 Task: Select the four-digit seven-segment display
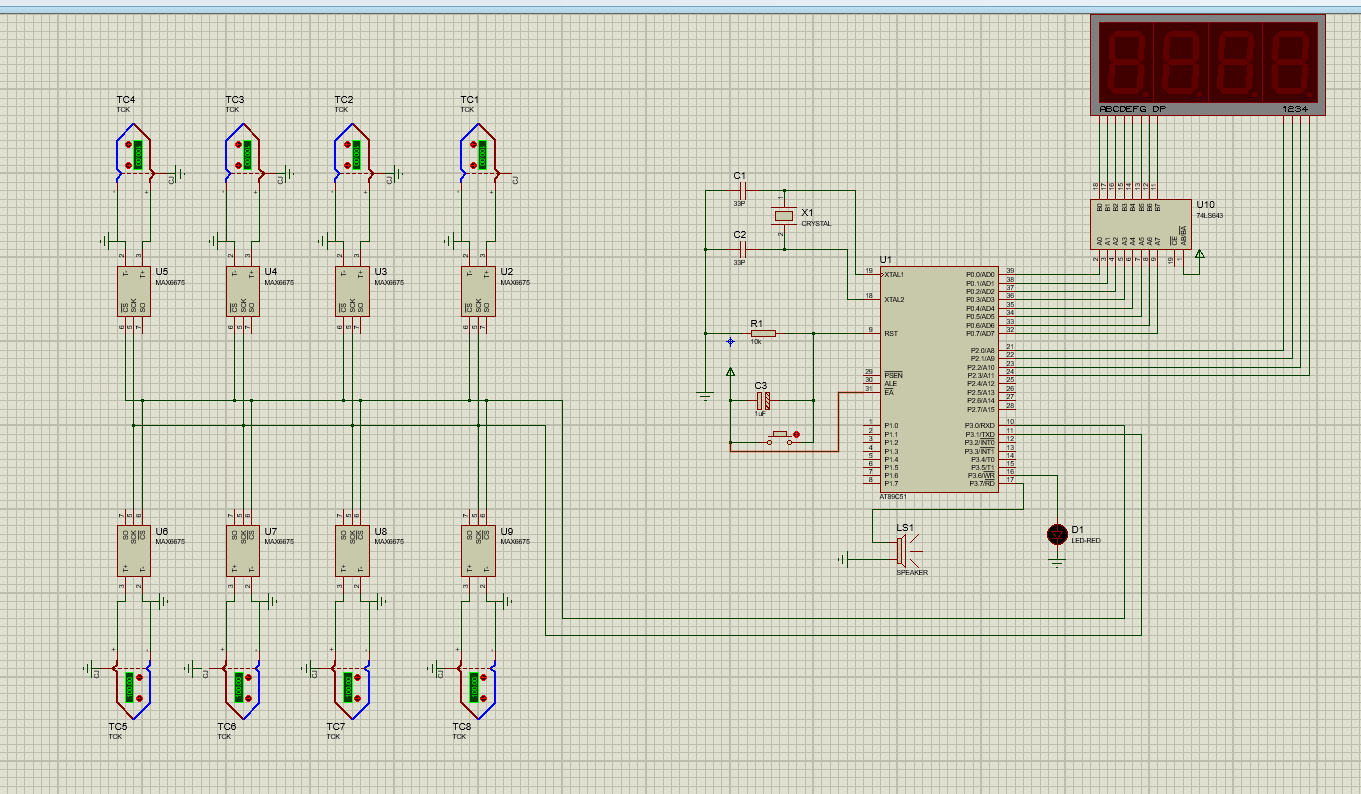[1207, 65]
